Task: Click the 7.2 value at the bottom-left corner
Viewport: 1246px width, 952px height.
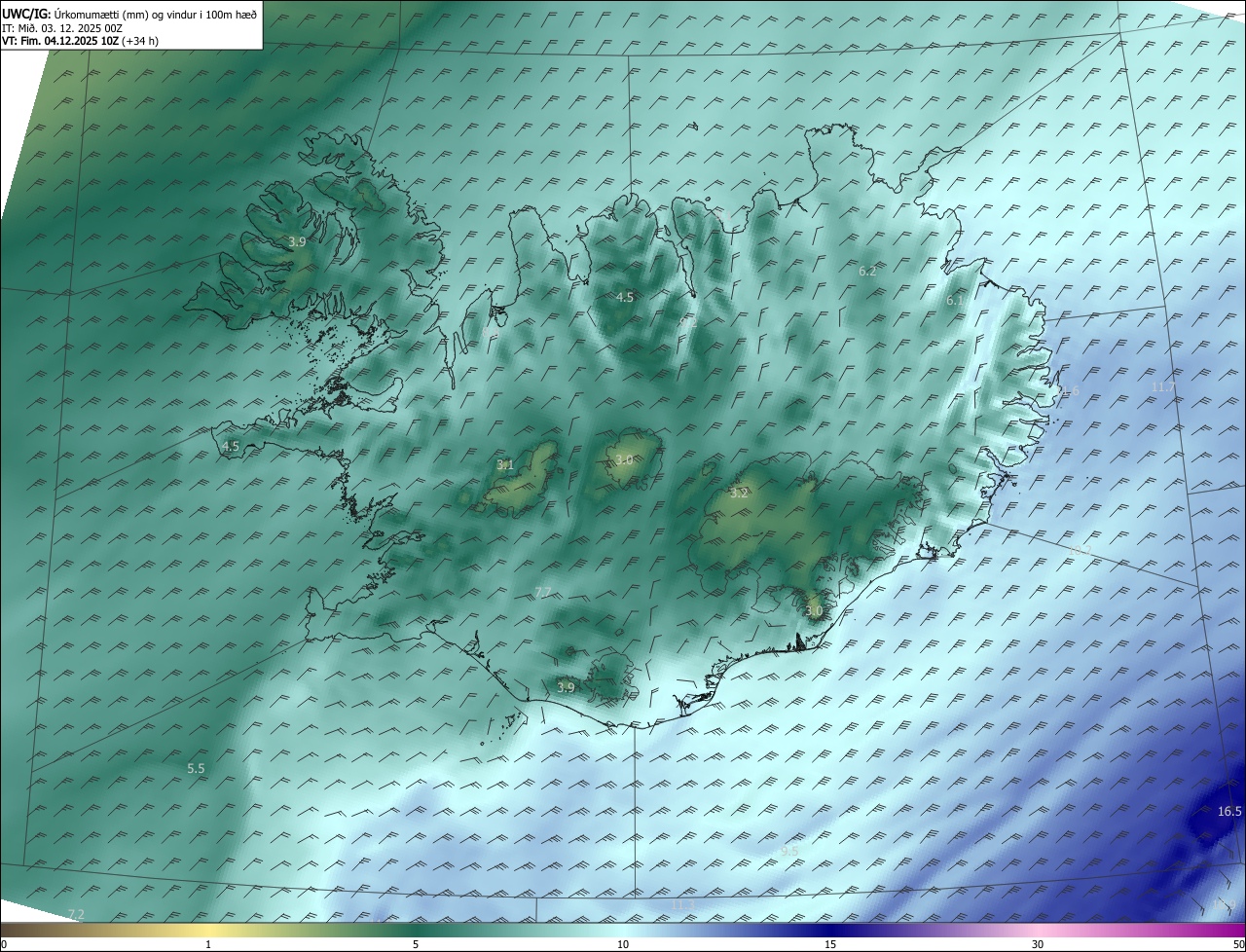Action: click(76, 913)
